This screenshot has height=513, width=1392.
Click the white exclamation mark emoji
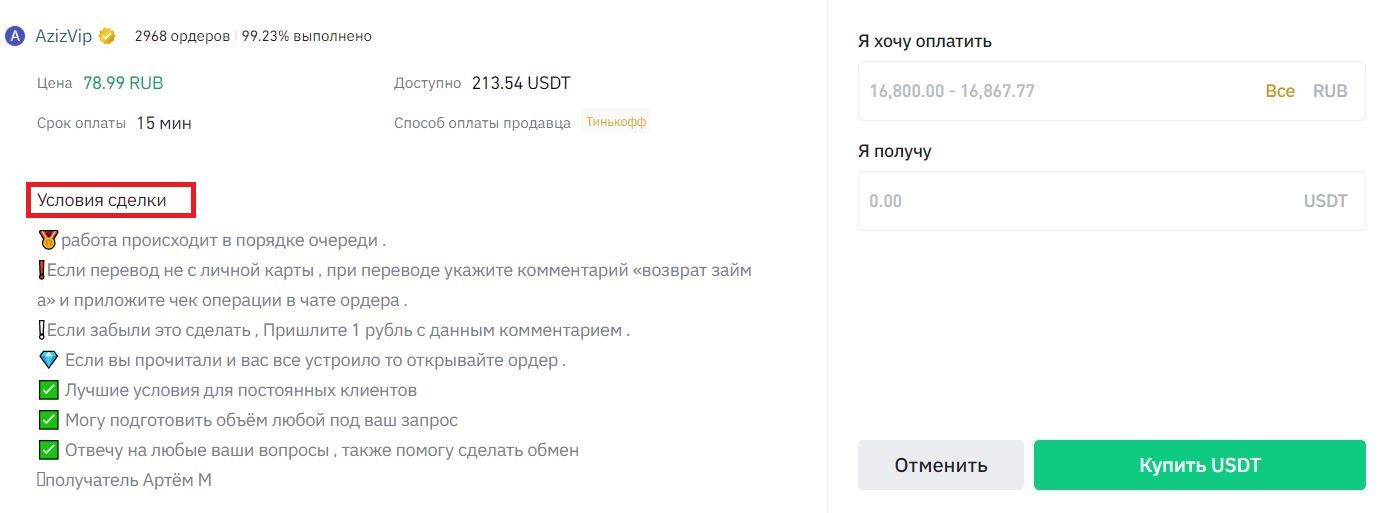tap(41, 331)
